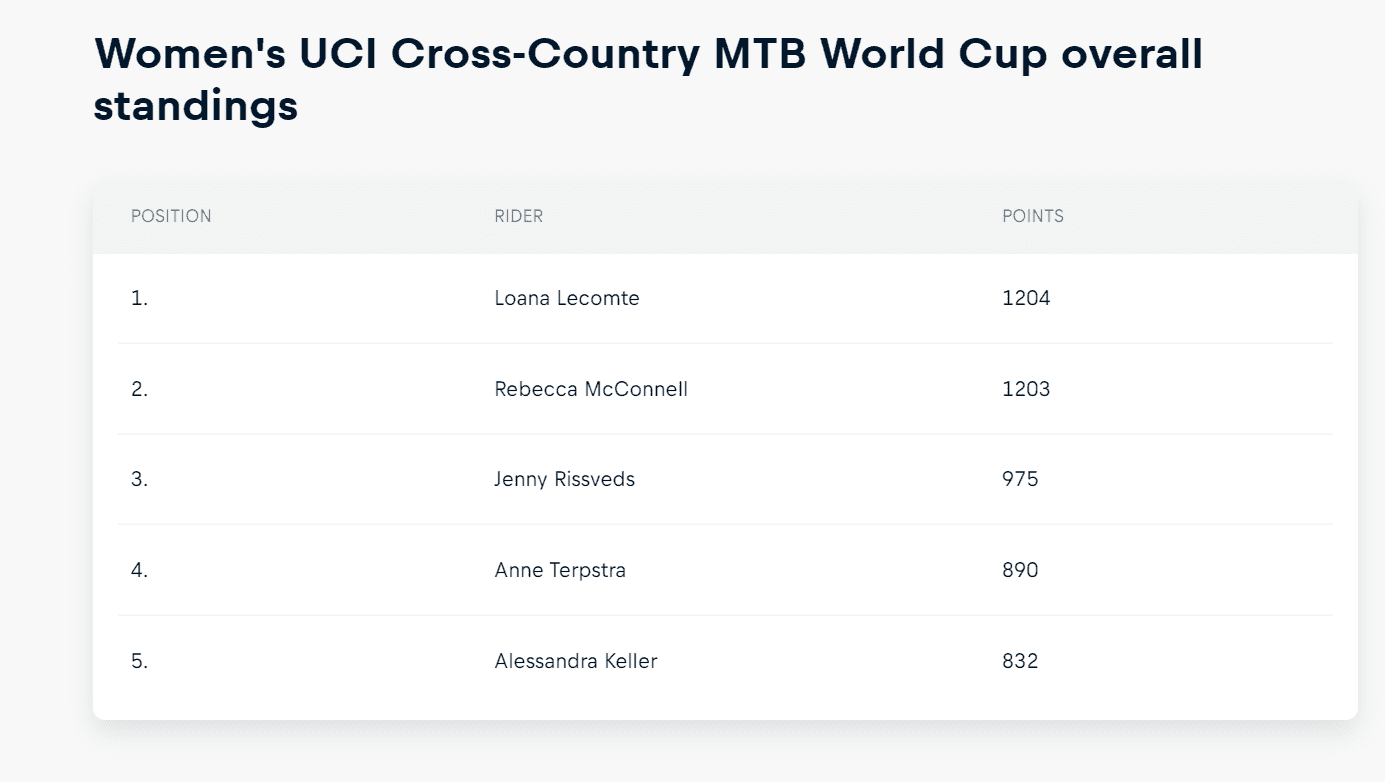Click rider name Rebecca McConnell

[591, 389]
